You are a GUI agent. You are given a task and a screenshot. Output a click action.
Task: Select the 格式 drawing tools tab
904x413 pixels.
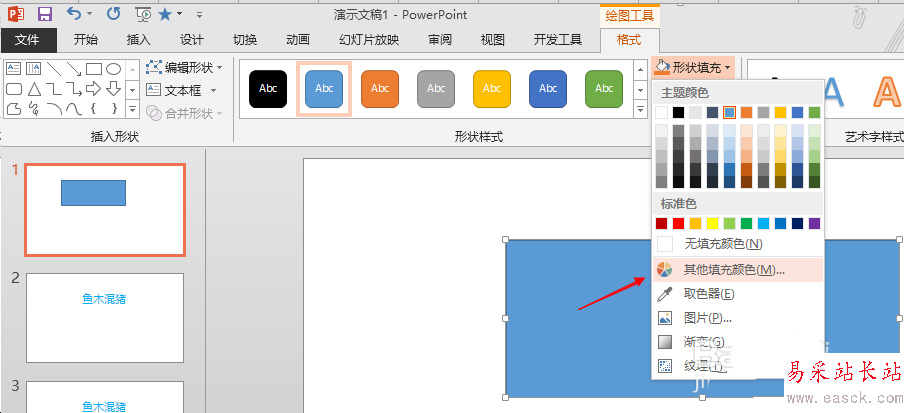pos(629,40)
